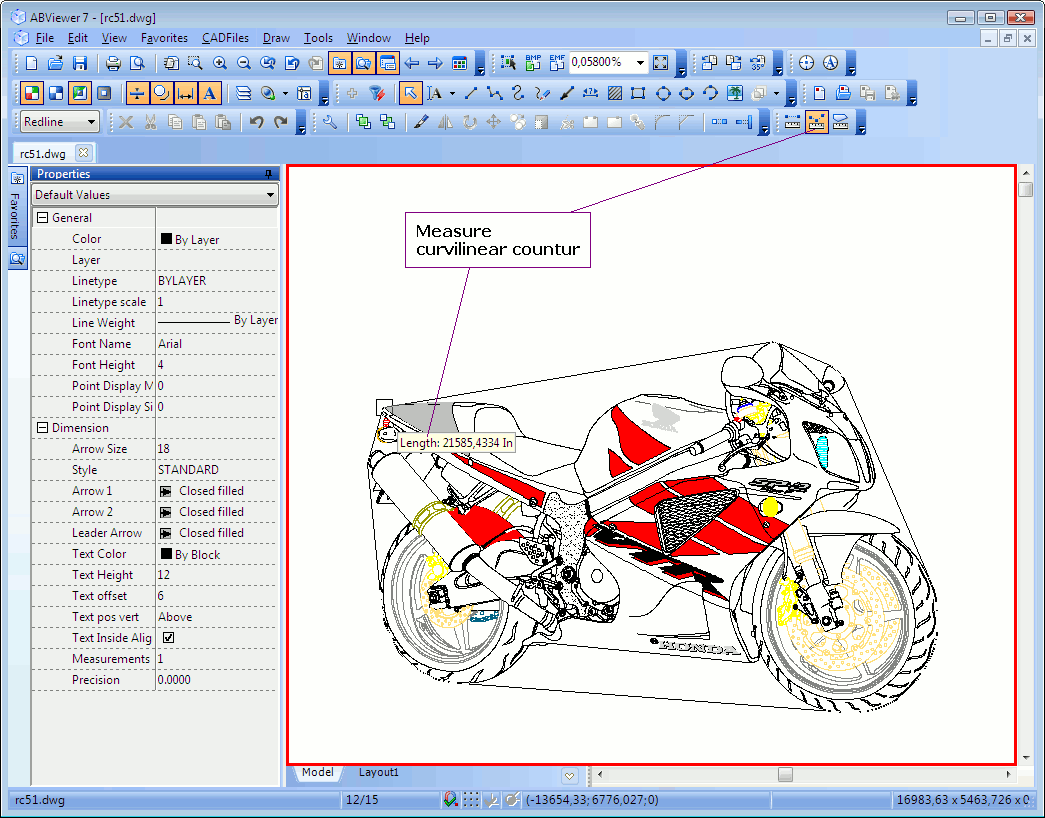Click the Precision value field
Image resolution: width=1045 pixels, height=818 pixels.
(x=217, y=680)
